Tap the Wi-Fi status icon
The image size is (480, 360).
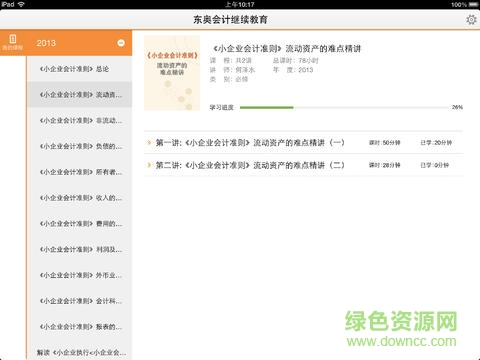point(21,4)
